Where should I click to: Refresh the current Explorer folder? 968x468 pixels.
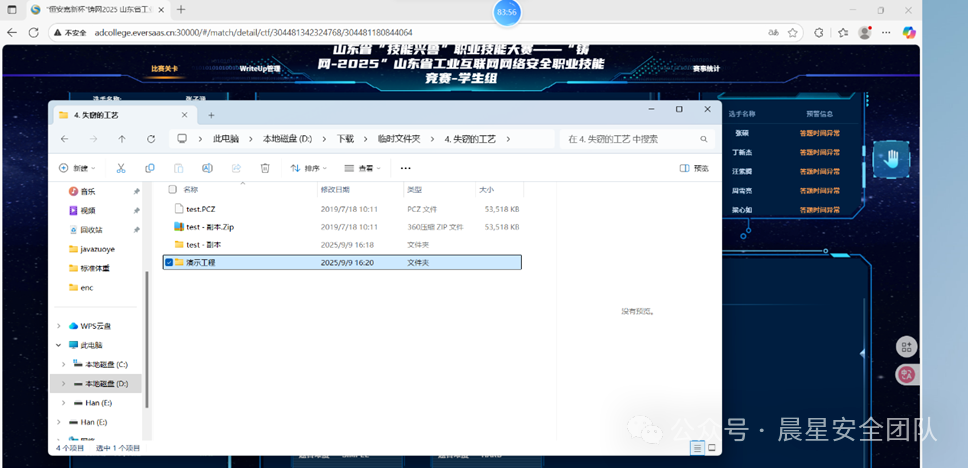tap(151, 139)
